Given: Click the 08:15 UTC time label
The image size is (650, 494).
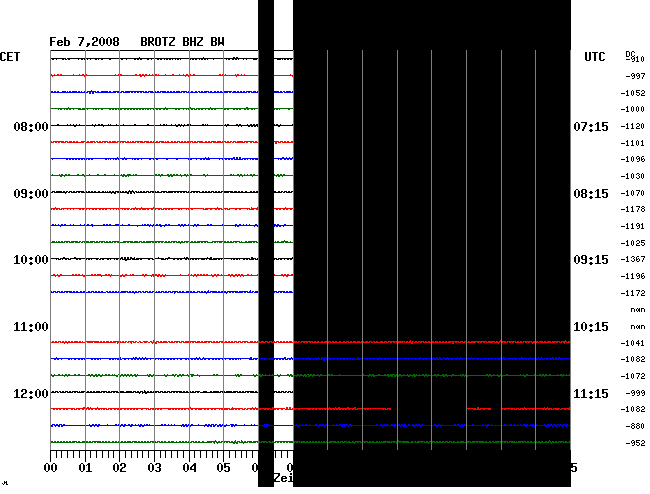Looking at the screenshot, I should pyautogui.click(x=592, y=193).
